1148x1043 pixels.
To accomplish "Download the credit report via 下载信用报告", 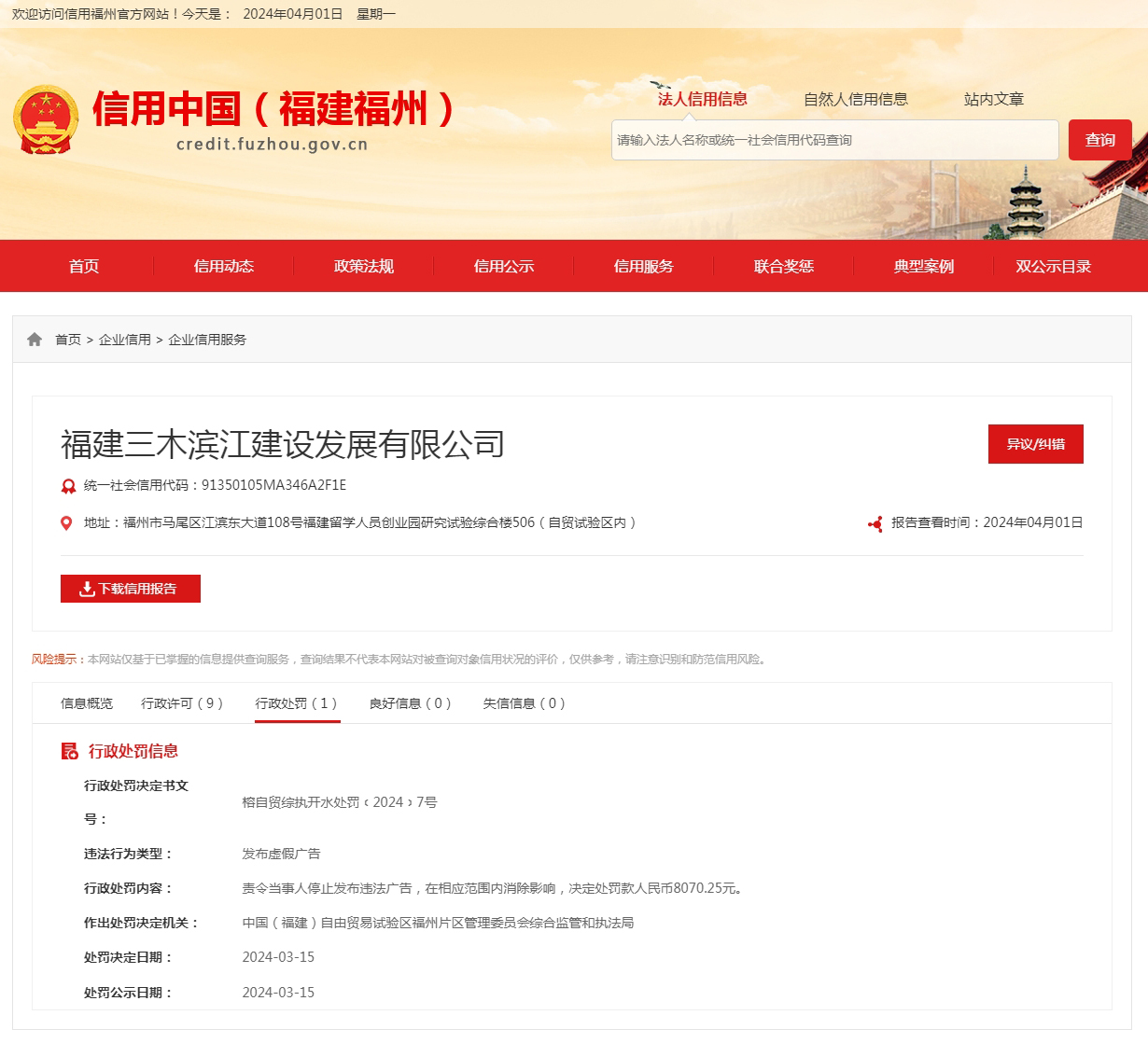I will [x=131, y=589].
